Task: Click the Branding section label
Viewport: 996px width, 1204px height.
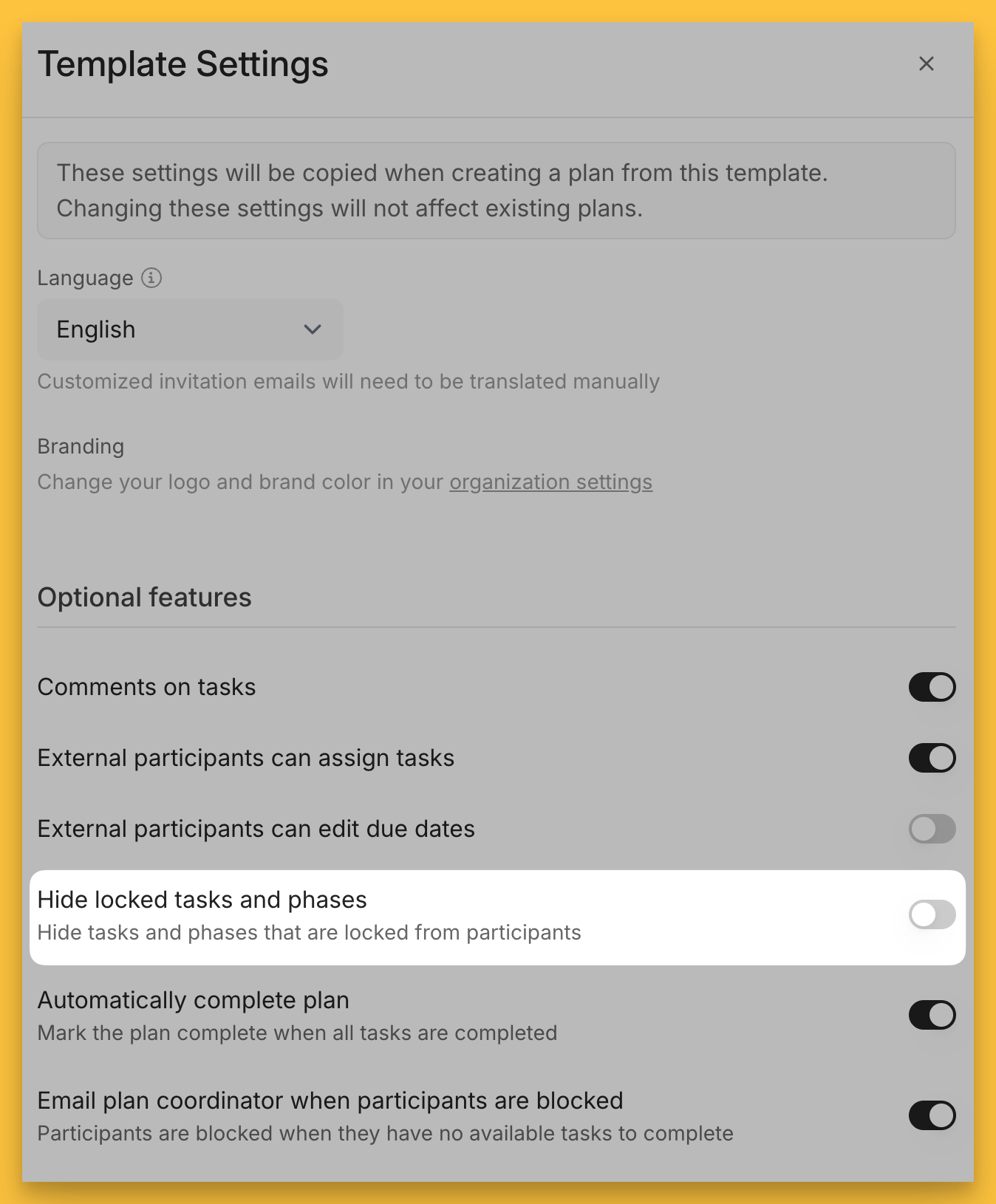Action: point(81,446)
